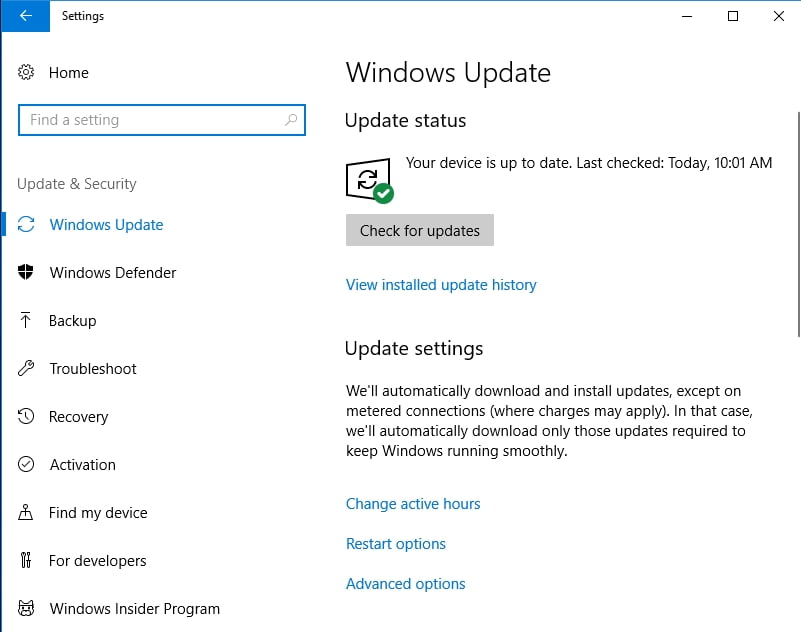Open the Home settings page

tap(68, 73)
